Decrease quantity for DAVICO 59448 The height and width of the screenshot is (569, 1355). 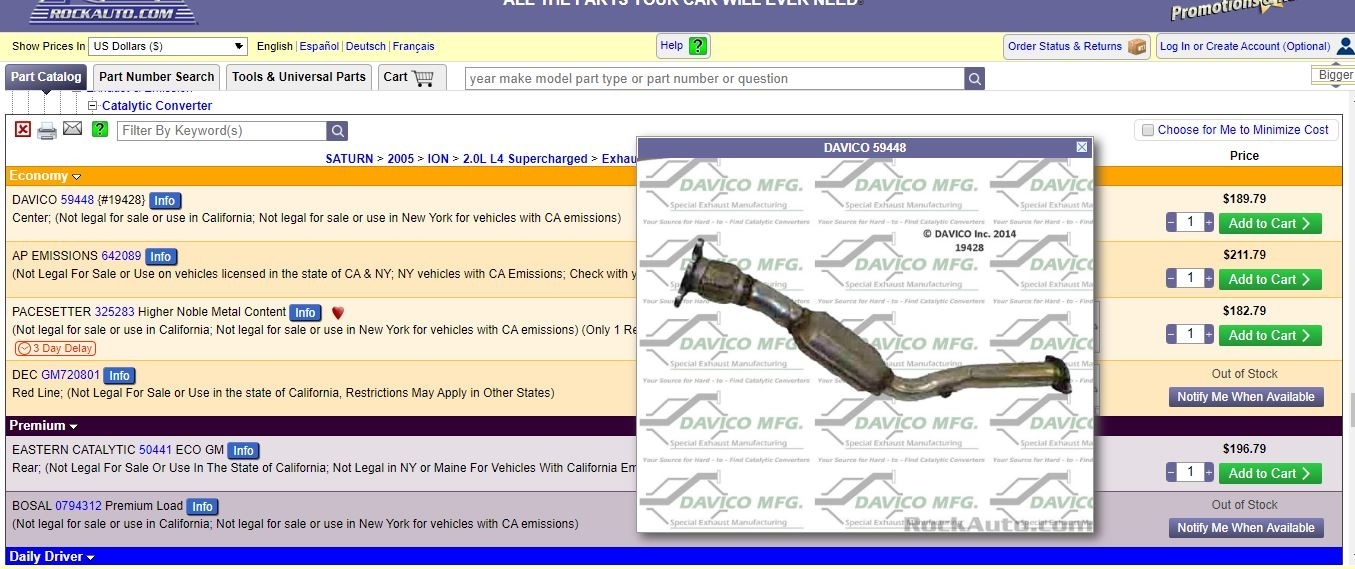[1171, 223]
